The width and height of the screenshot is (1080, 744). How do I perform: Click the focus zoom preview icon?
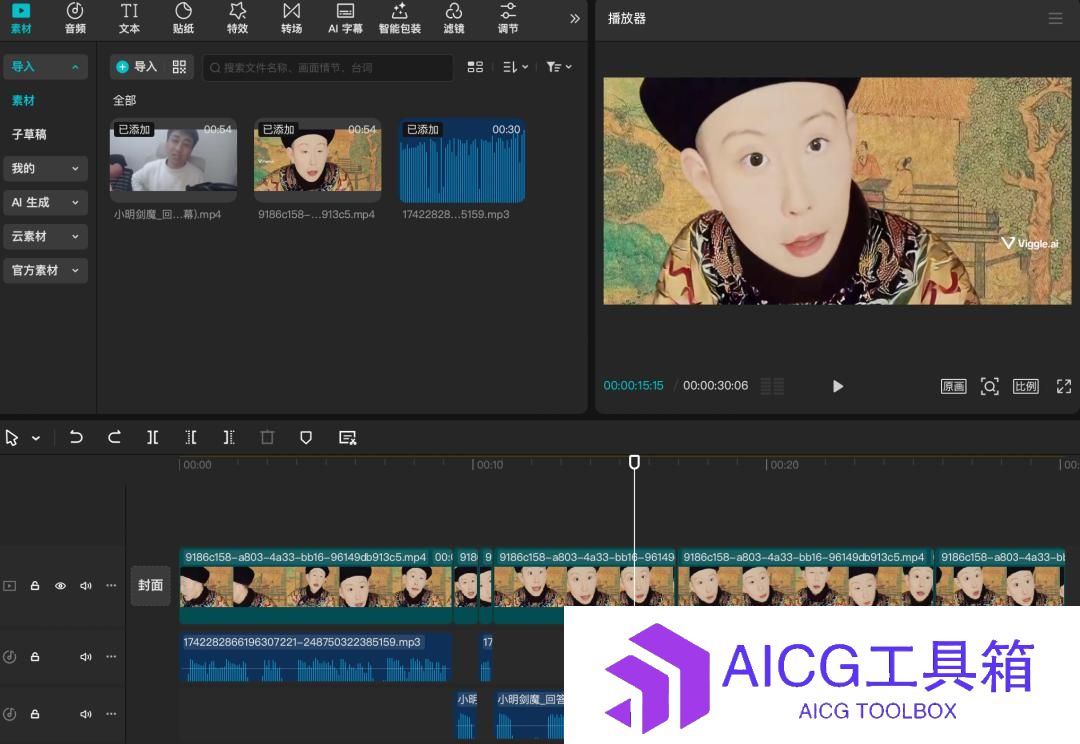click(x=990, y=386)
